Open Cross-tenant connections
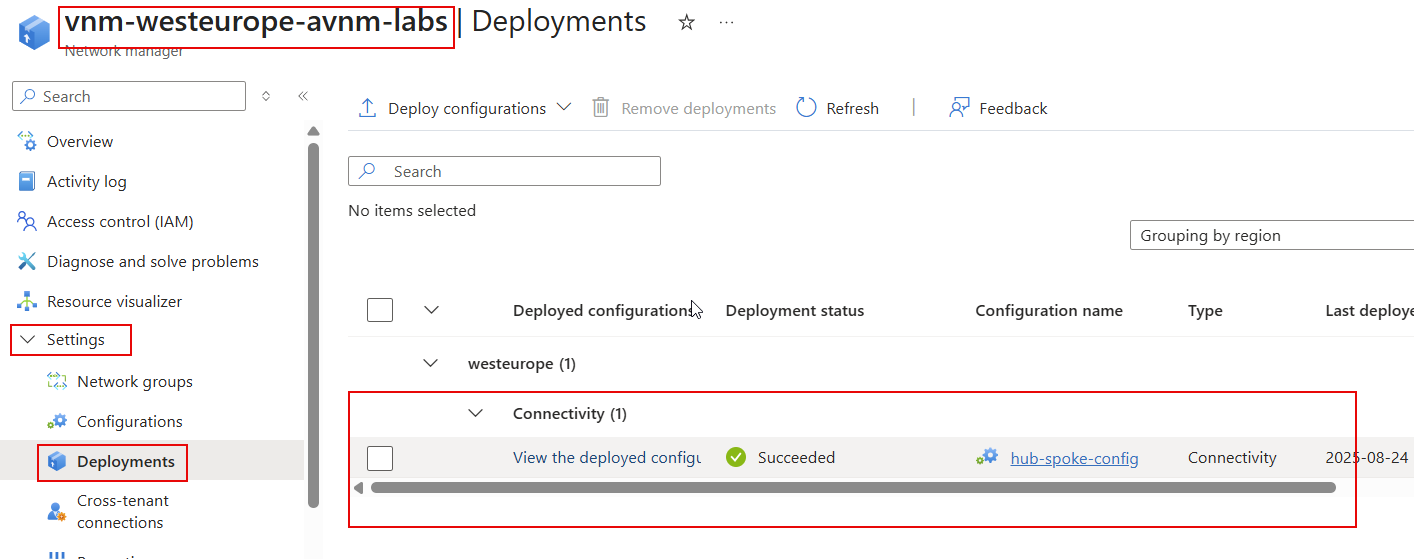 click(x=123, y=512)
